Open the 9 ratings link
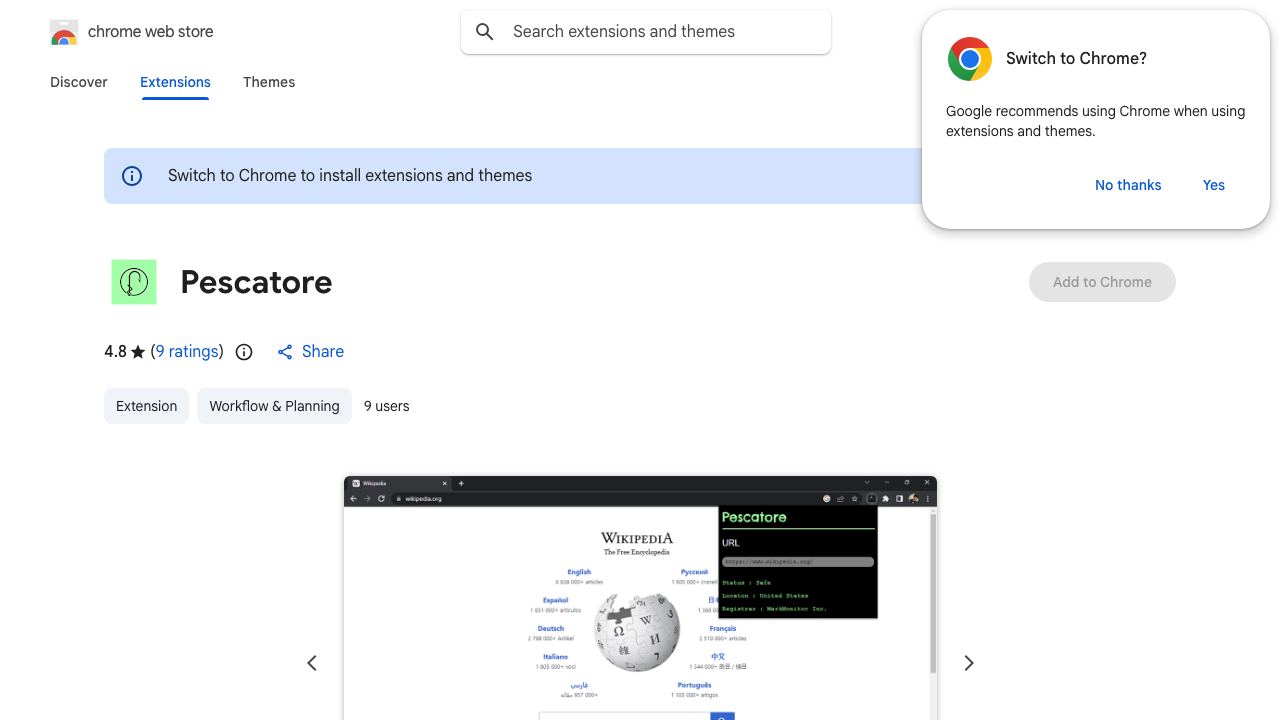1280x720 pixels. tap(187, 352)
